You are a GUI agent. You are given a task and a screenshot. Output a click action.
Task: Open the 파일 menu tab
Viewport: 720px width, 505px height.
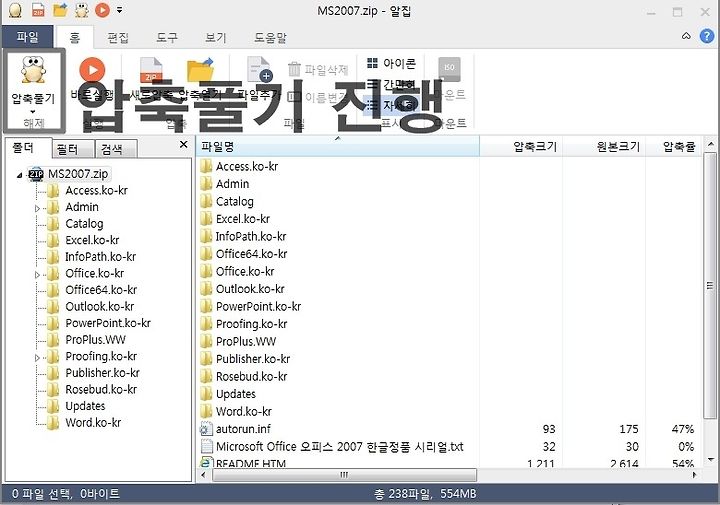click(28, 37)
